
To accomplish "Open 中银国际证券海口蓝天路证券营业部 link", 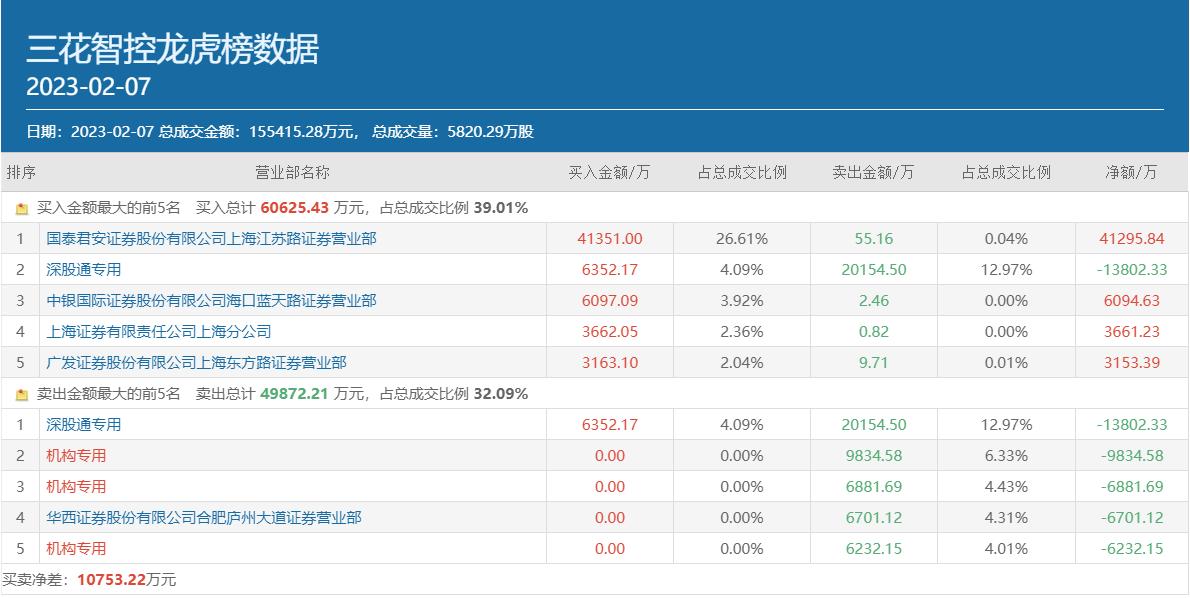I will (x=211, y=301).
